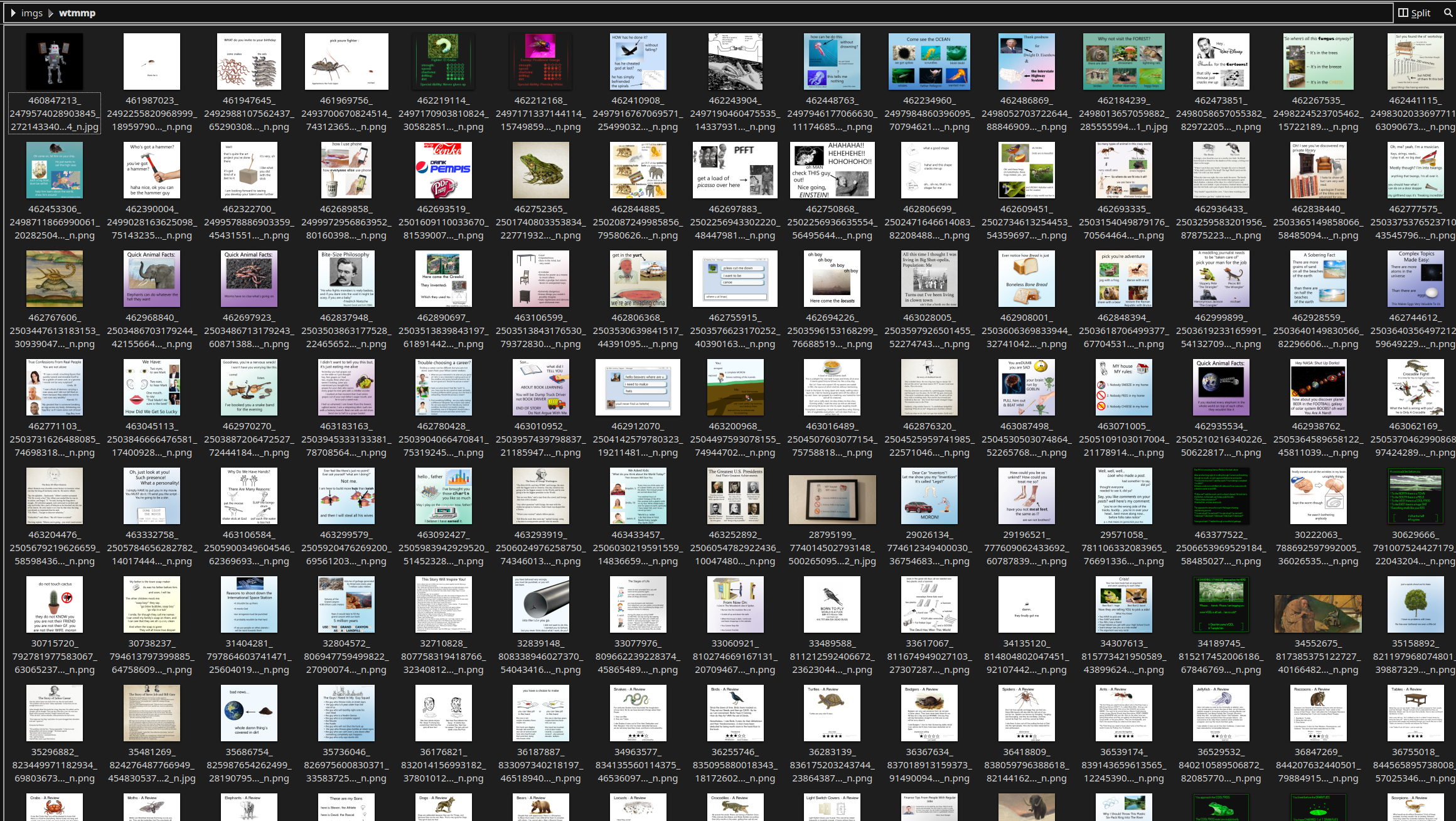Select 'Tables - A Review' thumbnail
Screen dimensions: 1456x821
(1416, 713)
